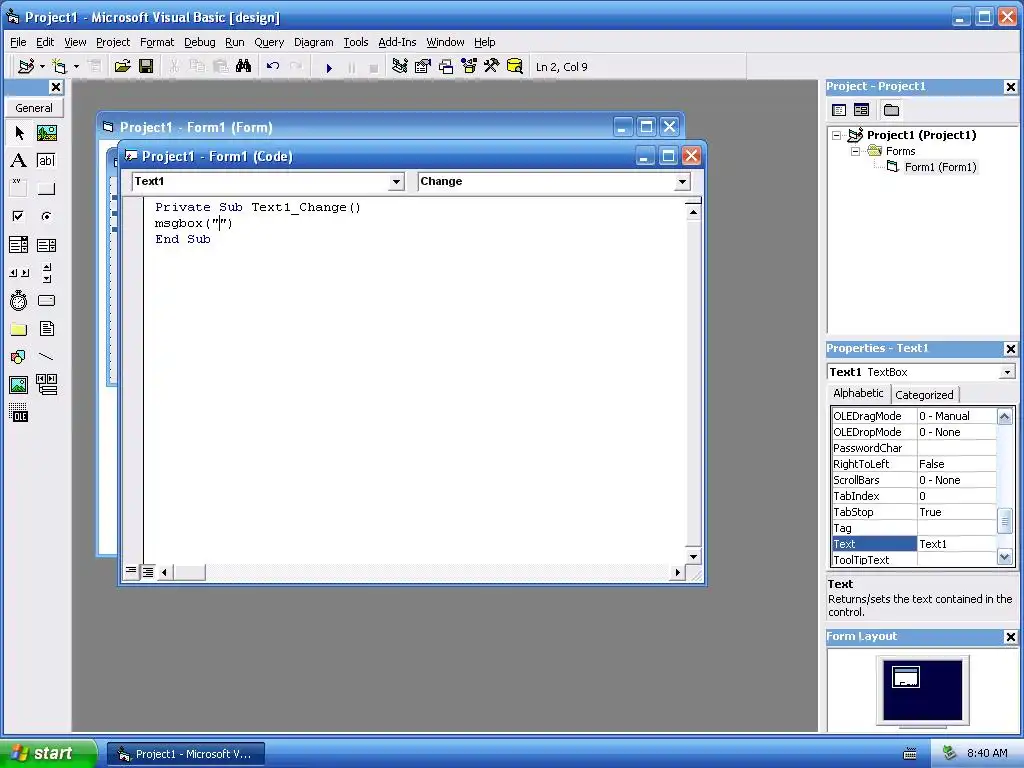Screen dimensions: 1024x768
Task: Switch to Full Module View in the code window
Action: click(x=148, y=572)
